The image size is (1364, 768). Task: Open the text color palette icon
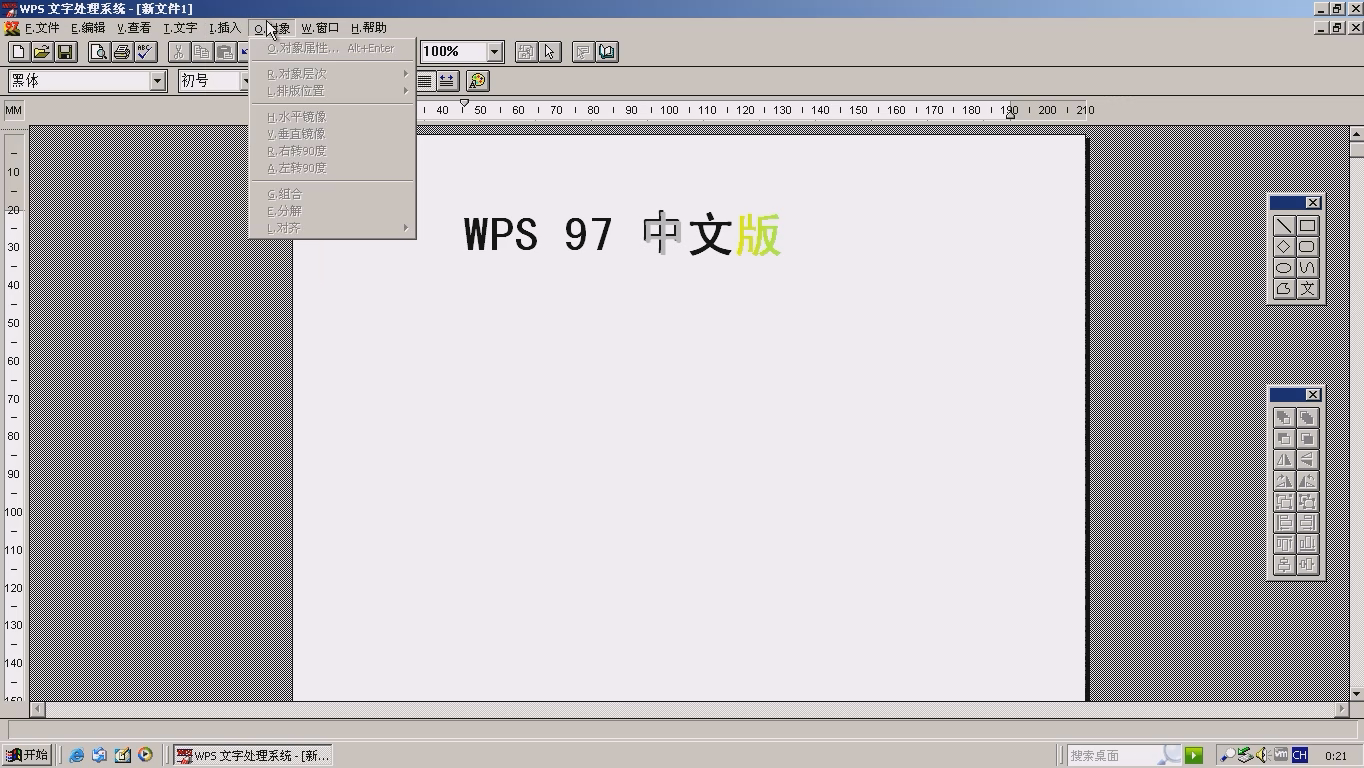coord(478,81)
